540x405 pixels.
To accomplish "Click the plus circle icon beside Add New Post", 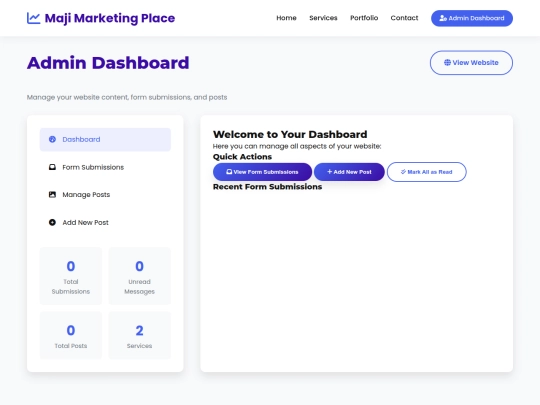I will point(52,222).
